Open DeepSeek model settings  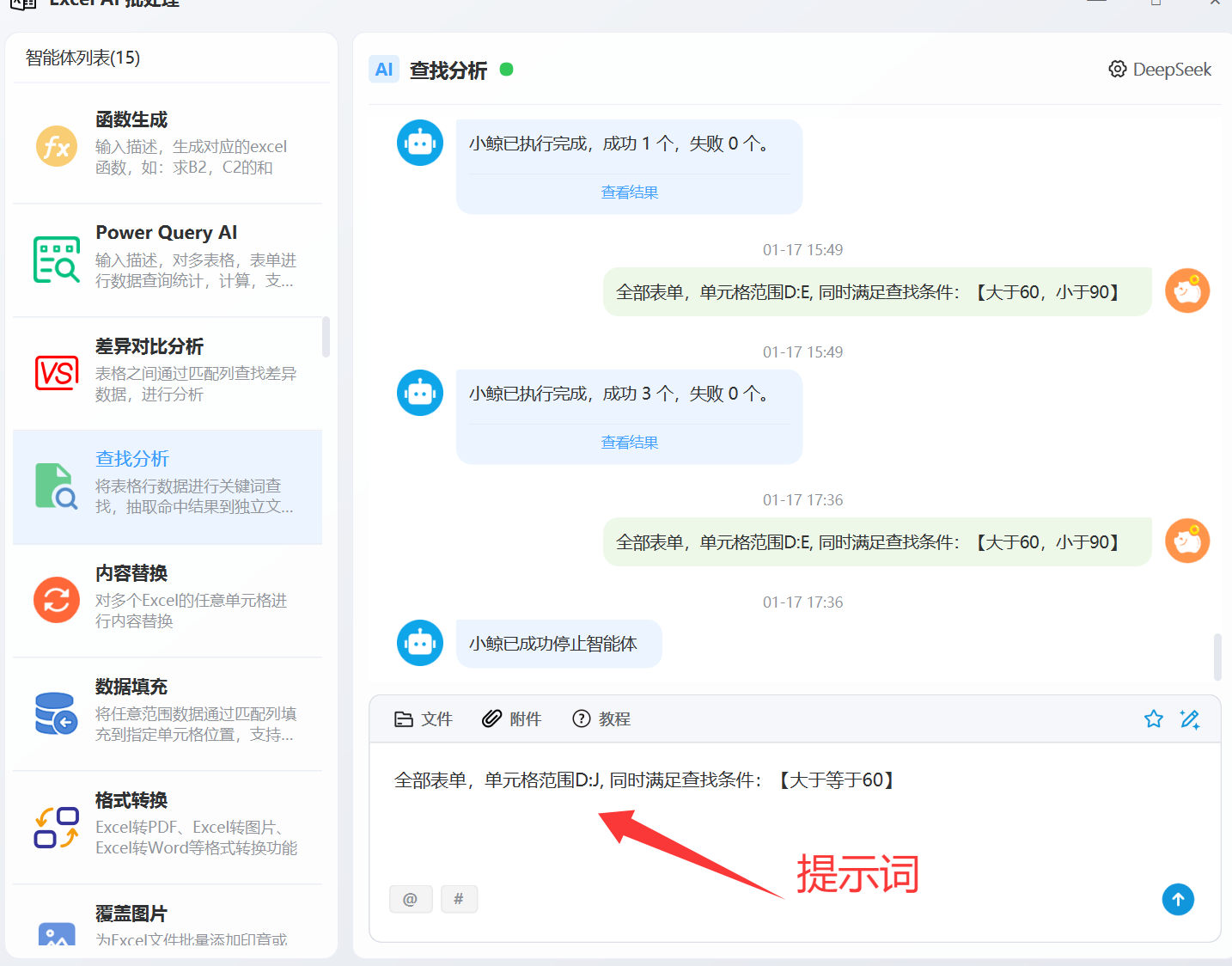point(1160,70)
